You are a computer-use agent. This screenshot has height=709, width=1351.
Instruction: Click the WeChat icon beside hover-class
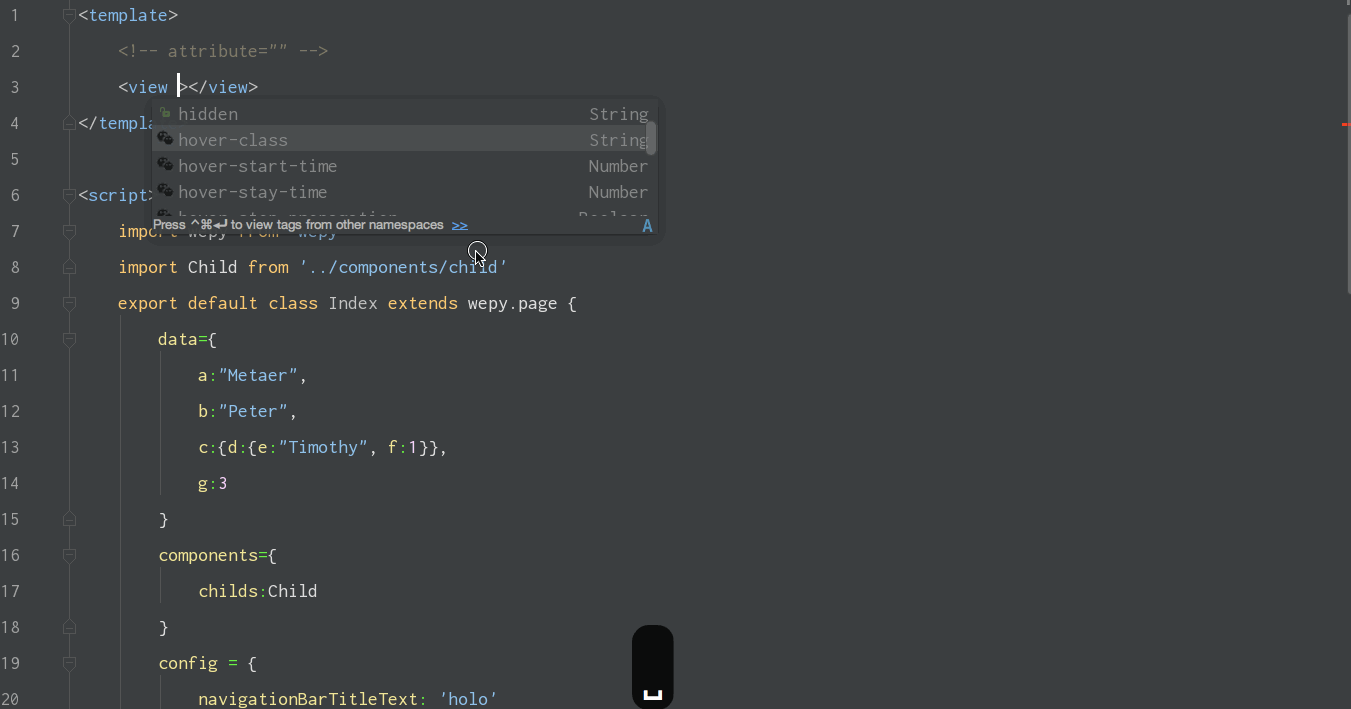[x=165, y=139]
